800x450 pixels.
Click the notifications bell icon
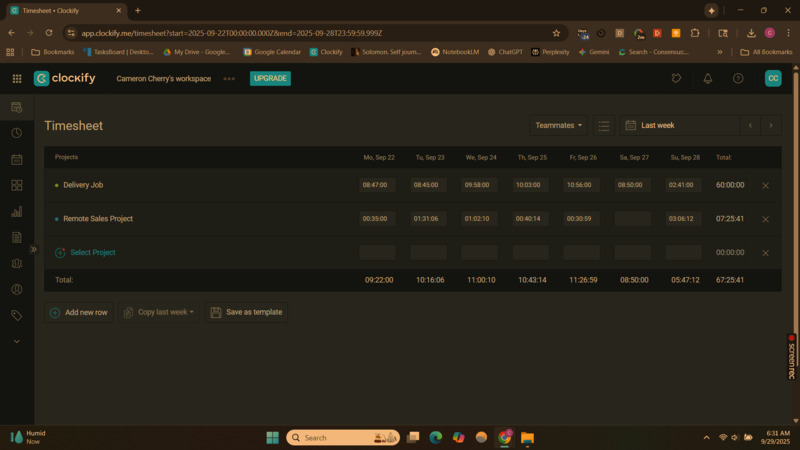tap(708, 78)
